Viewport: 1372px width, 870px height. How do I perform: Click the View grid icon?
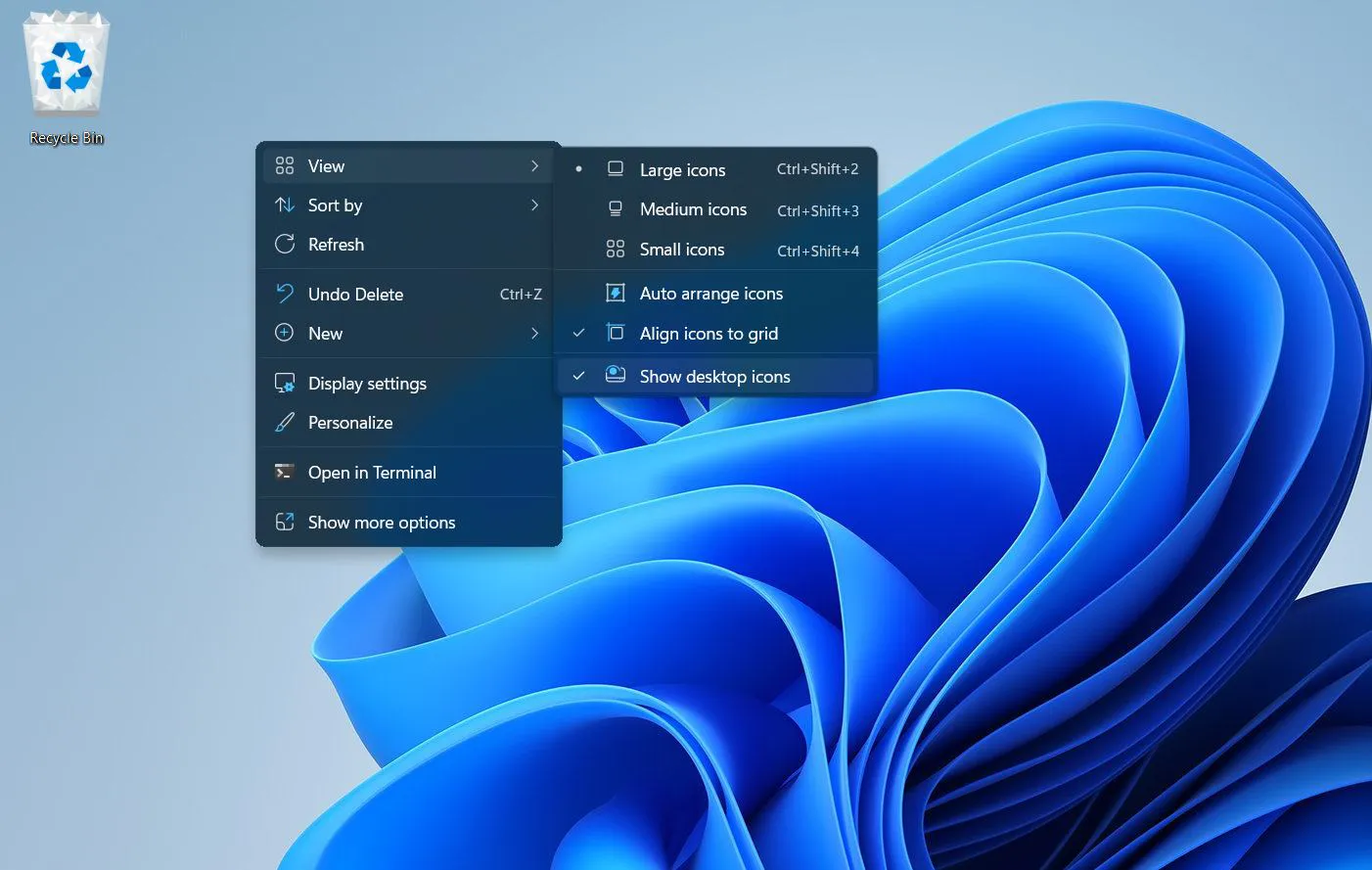(284, 165)
